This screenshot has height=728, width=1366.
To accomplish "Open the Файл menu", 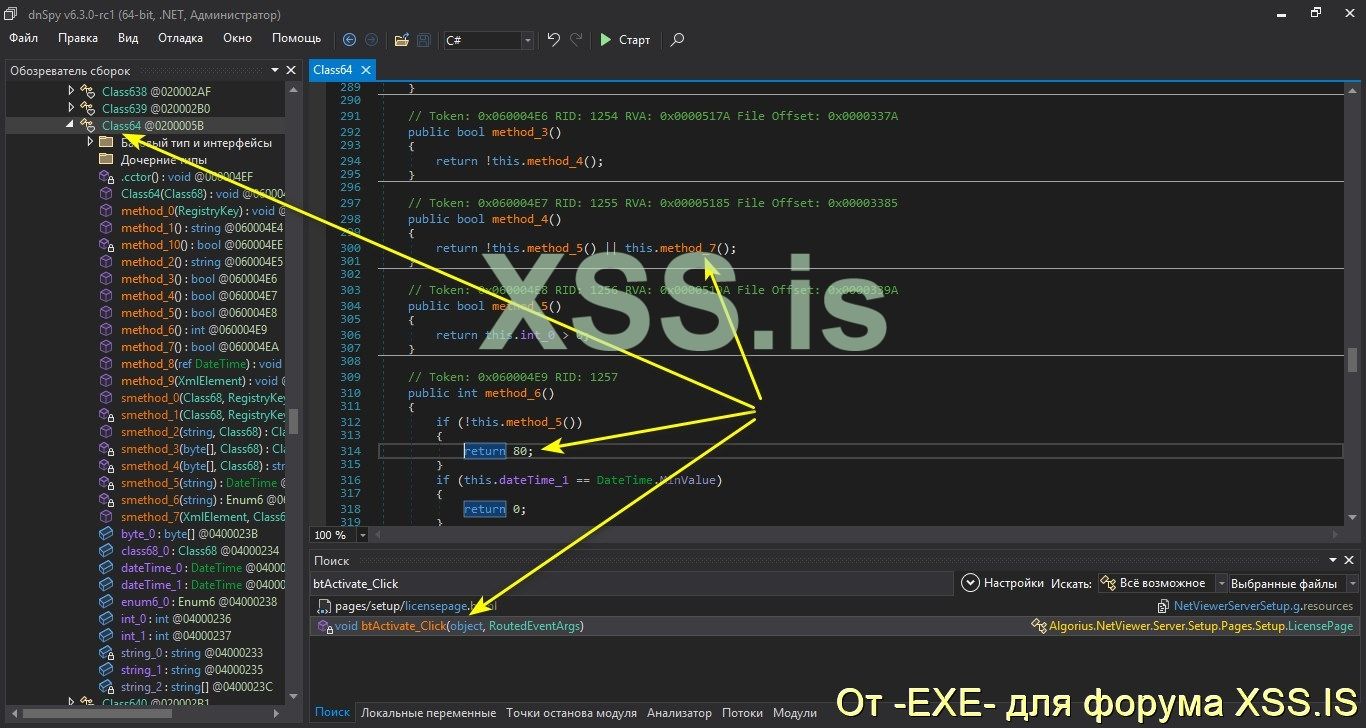I will pyautogui.click(x=24, y=38).
